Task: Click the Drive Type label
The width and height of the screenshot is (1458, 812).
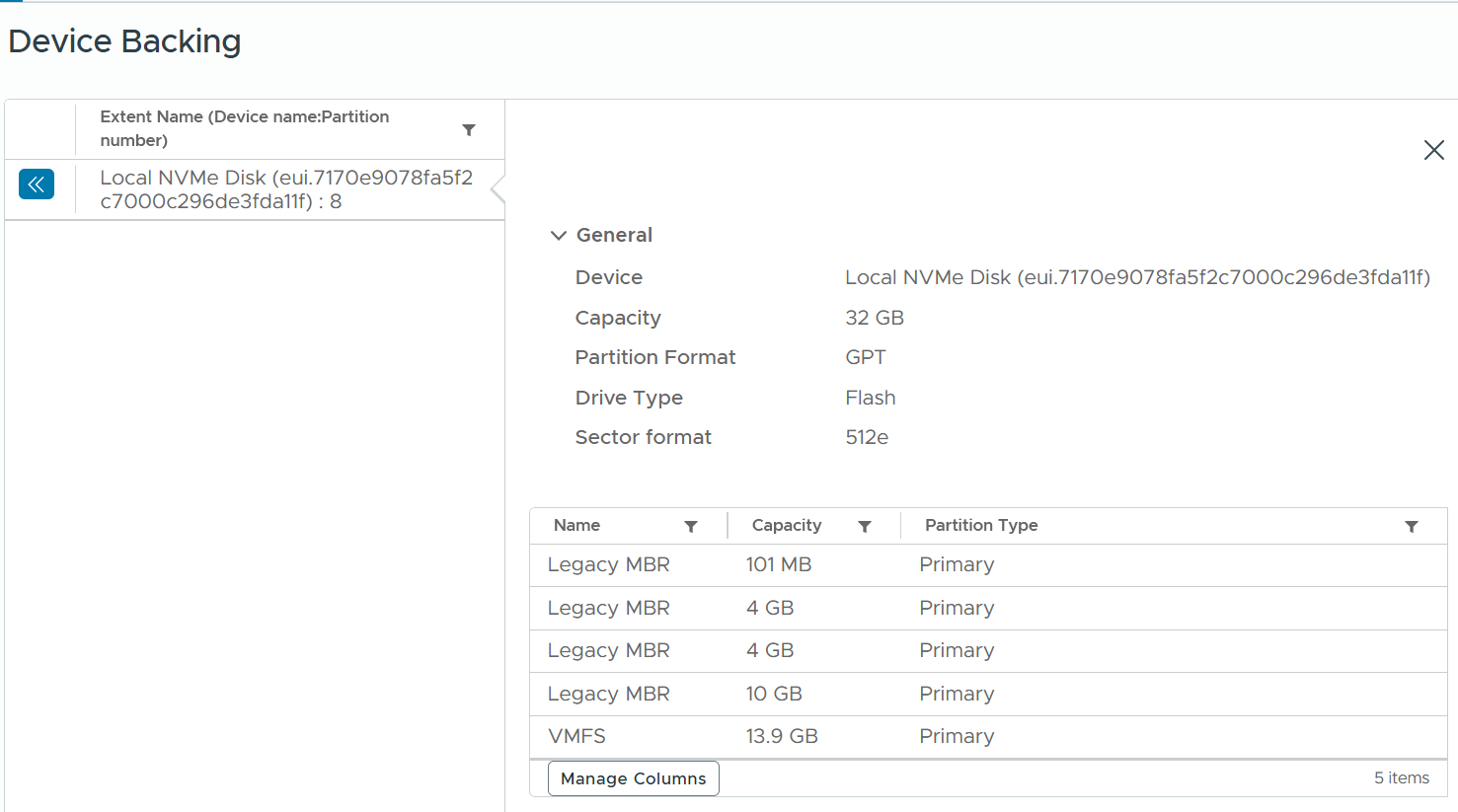Action: click(x=629, y=399)
